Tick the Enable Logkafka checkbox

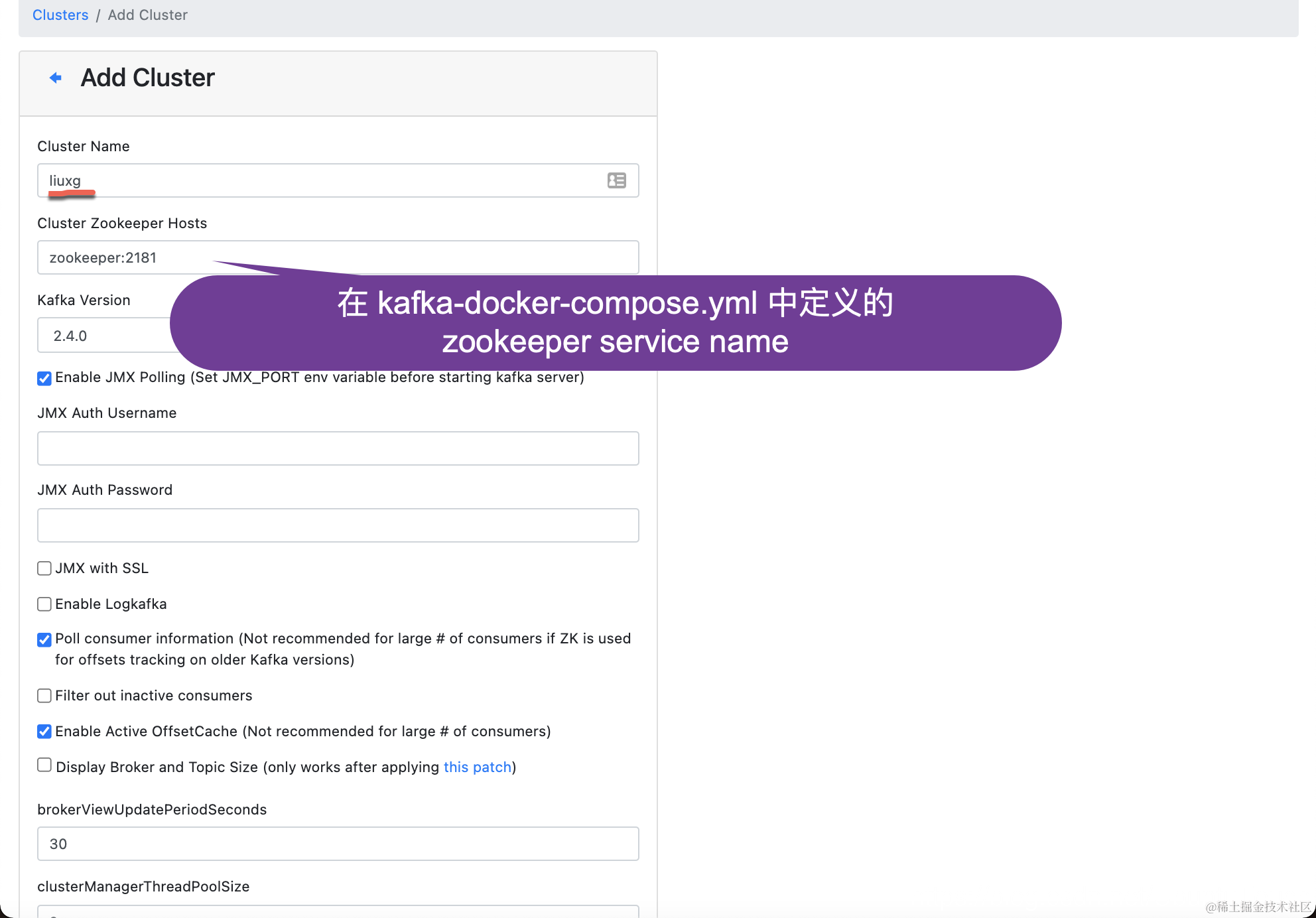point(44,604)
